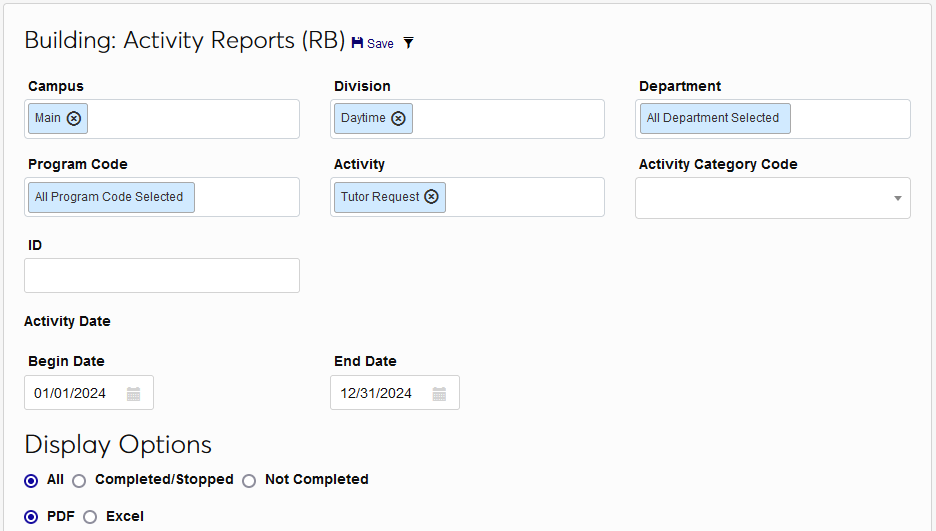Screen dimensions: 936x531
Task: Click the Save link text
Action: (x=380, y=44)
